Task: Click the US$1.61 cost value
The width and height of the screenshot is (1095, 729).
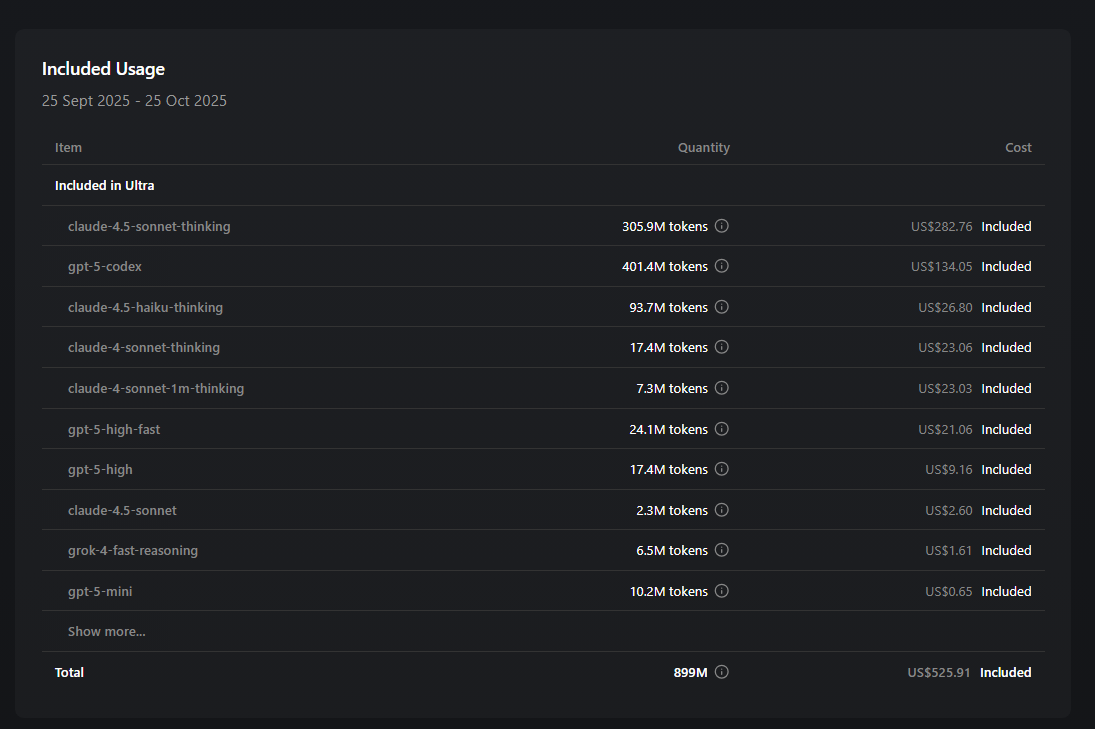Action: tap(948, 551)
